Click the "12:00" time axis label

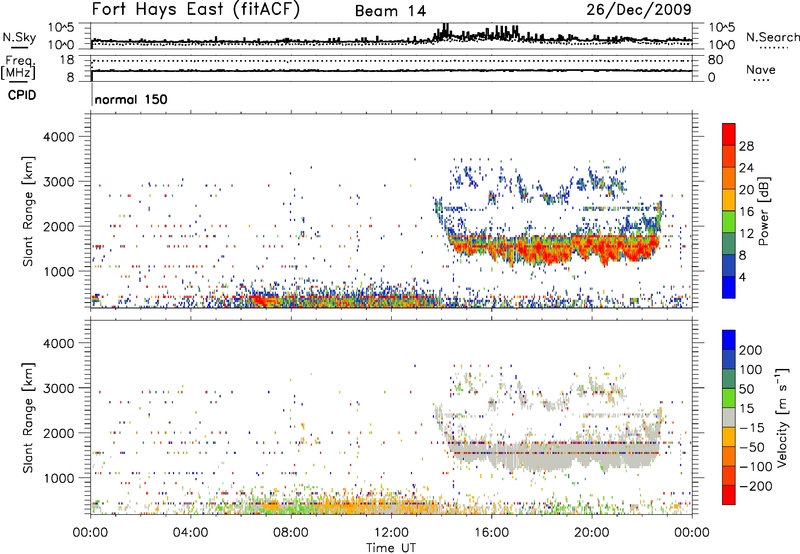(x=391, y=533)
